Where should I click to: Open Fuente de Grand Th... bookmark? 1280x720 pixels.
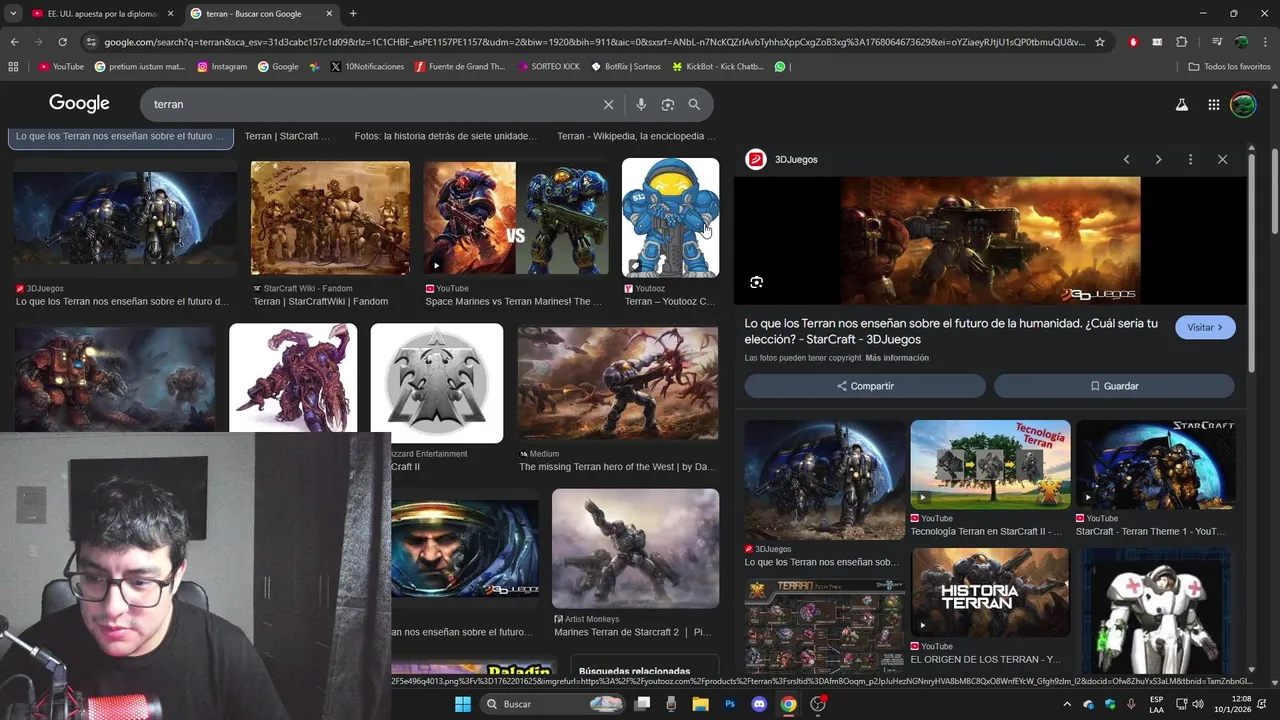(460, 66)
